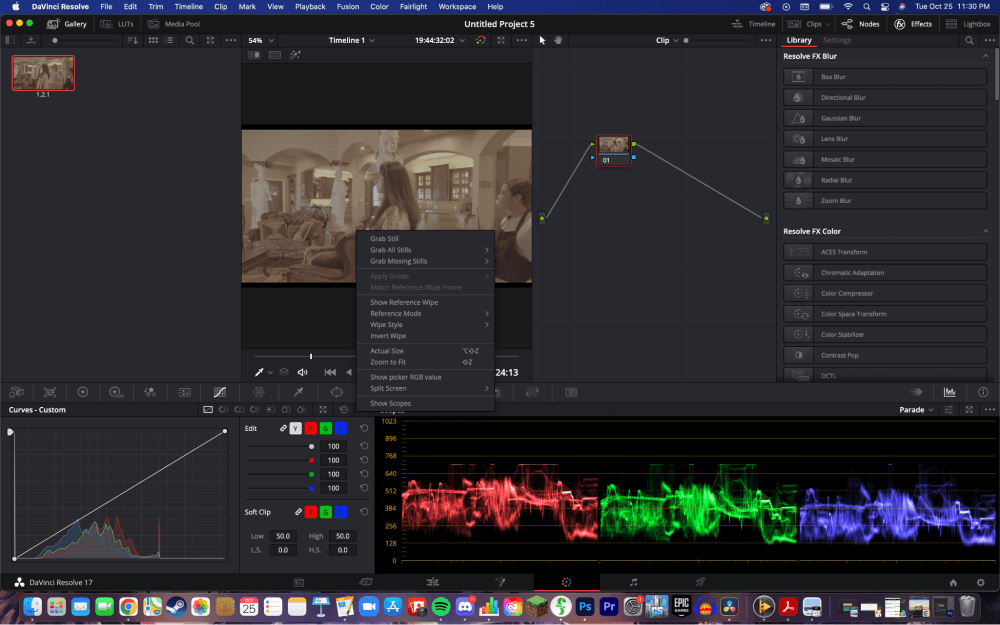
Task: Open Project Settings gear icon
Action: pyautogui.click(x=980, y=582)
